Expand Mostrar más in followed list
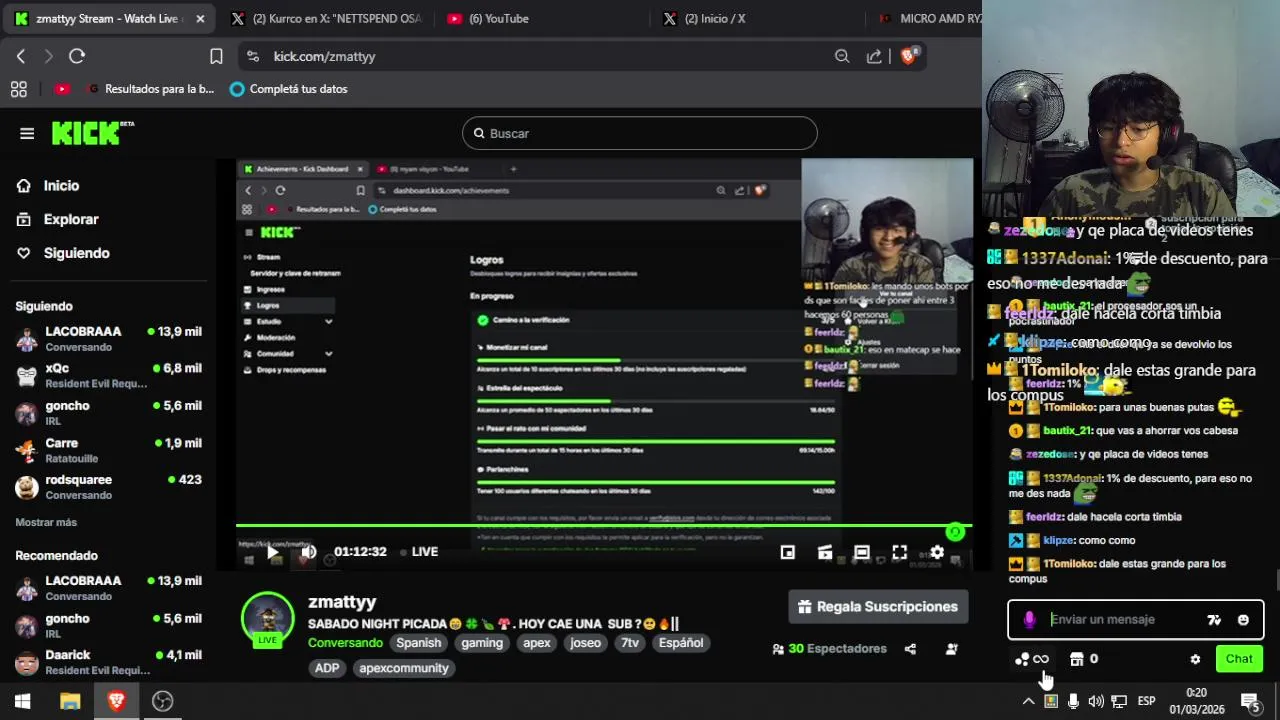The image size is (1280, 720). point(46,522)
